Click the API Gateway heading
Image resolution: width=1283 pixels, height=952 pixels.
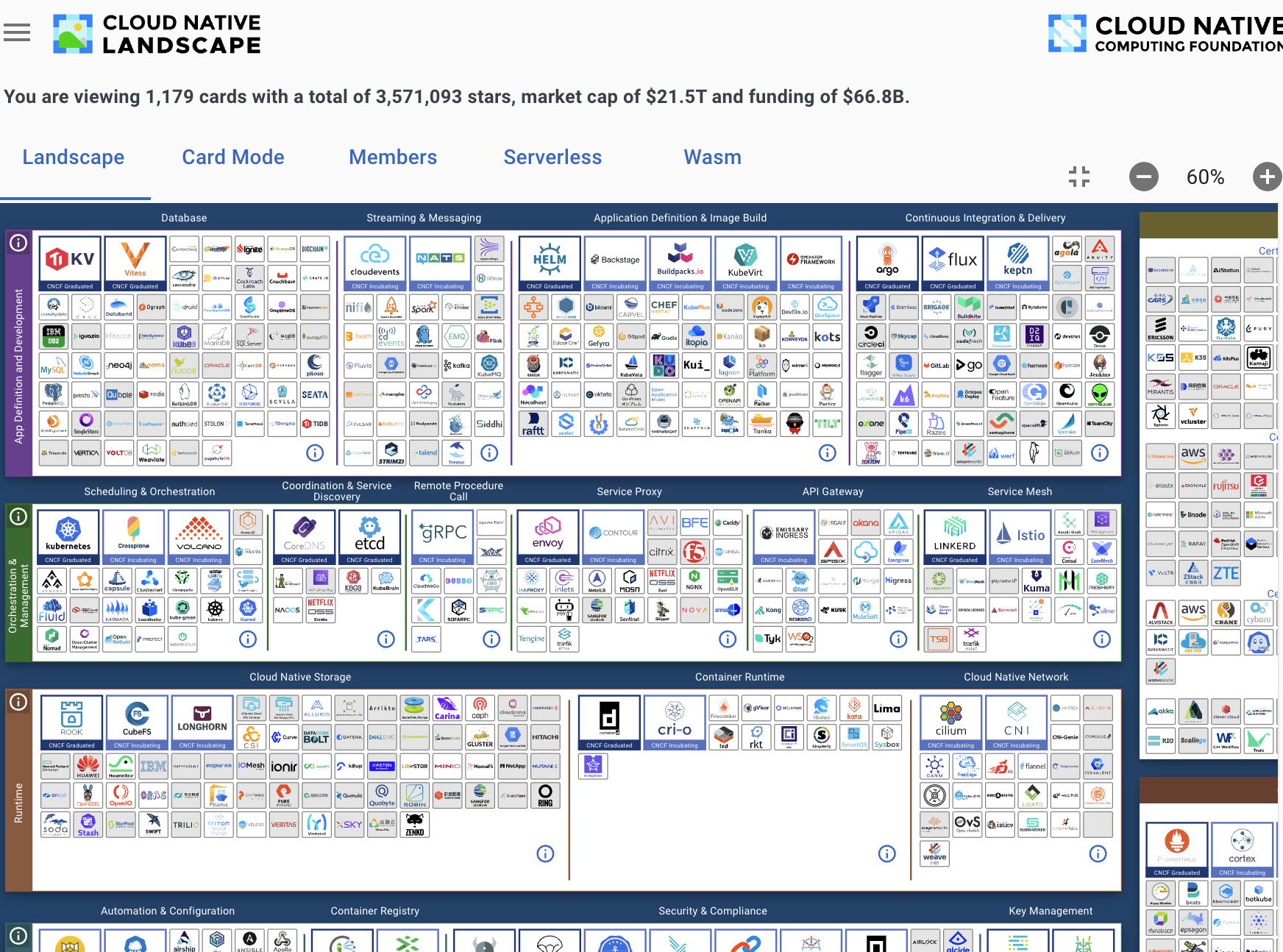pos(833,491)
